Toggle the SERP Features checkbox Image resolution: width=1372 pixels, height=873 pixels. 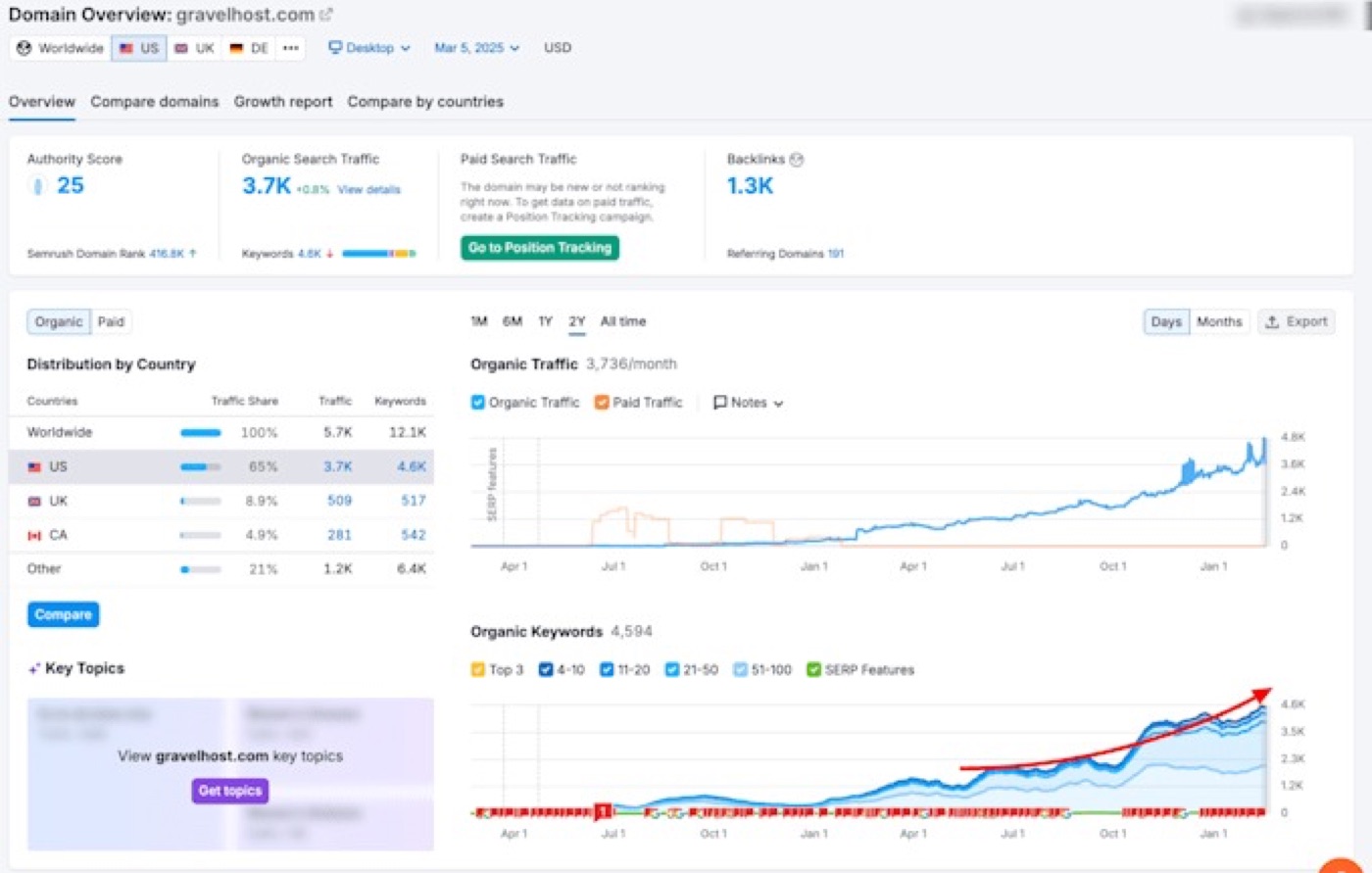813,670
